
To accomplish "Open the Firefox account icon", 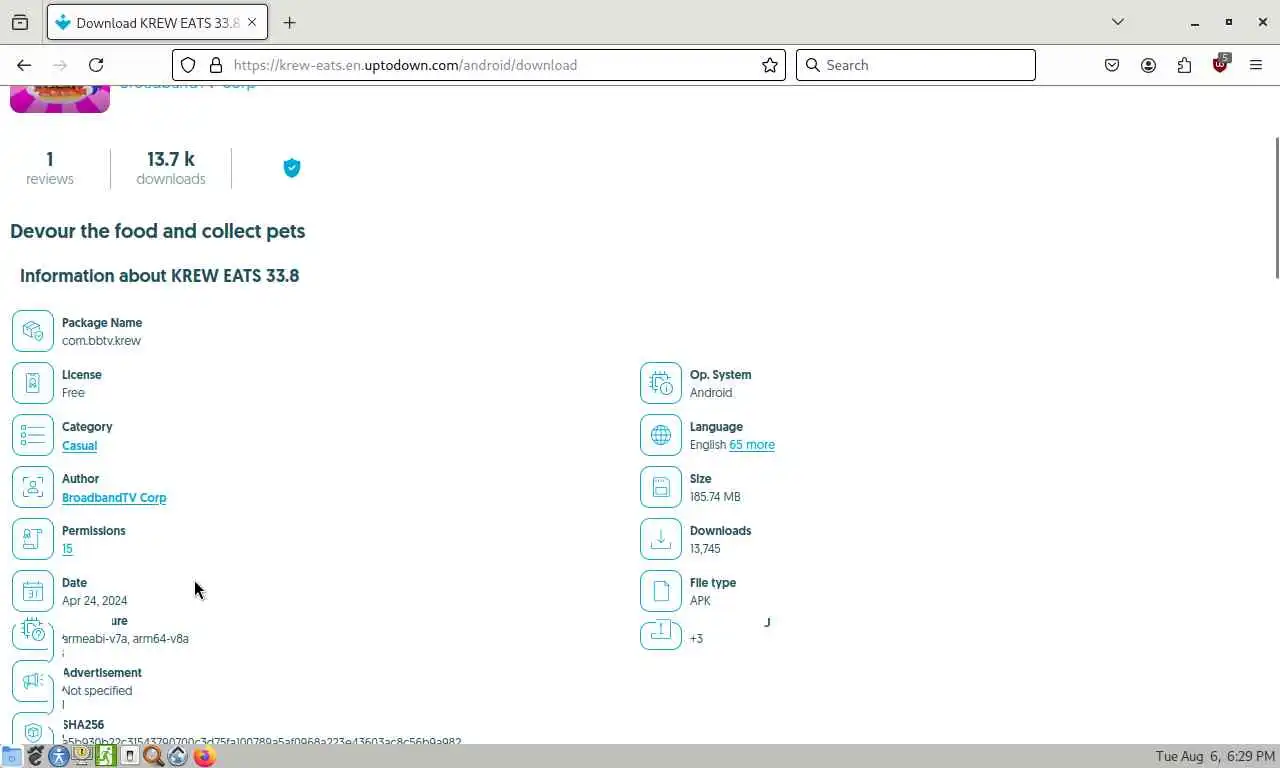I will [x=1148, y=65].
